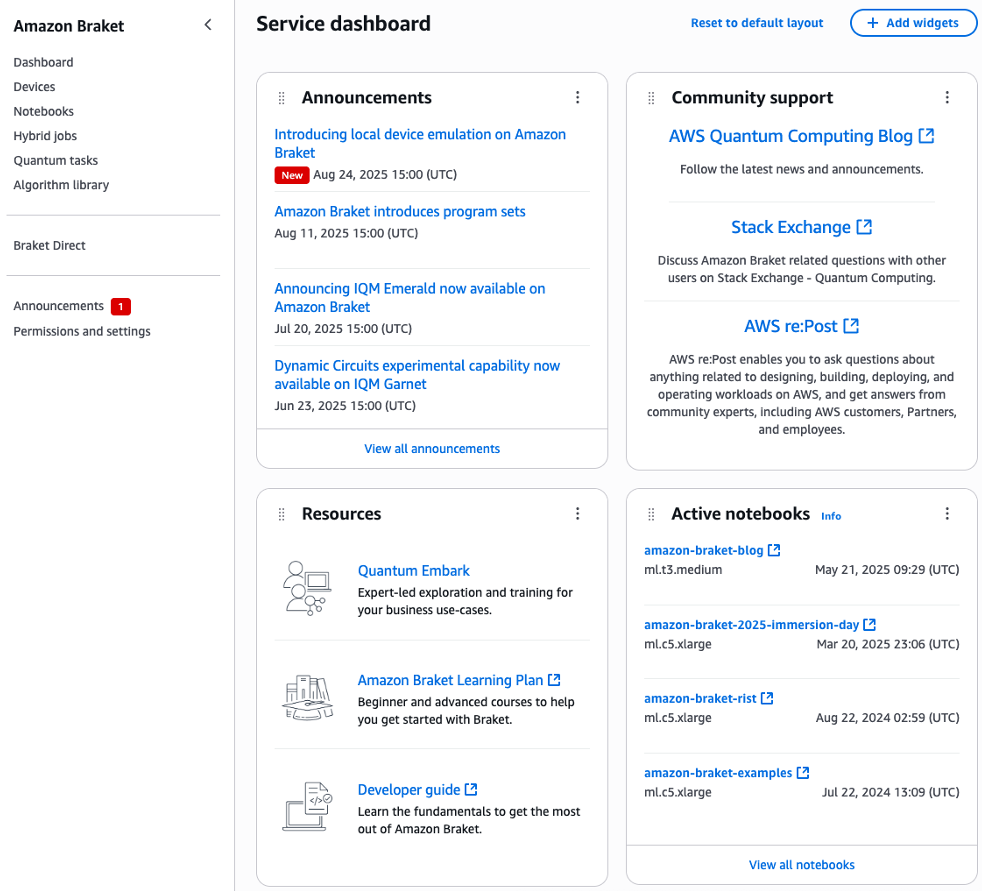Open AWS Quantum Computing Blog link
The height and width of the screenshot is (891, 982).
click(x=790, y=136)
